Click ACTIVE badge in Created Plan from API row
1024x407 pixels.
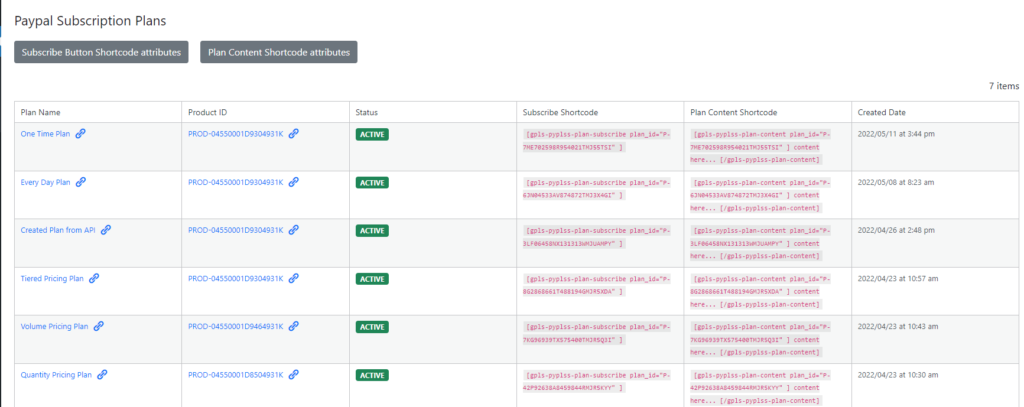click(x=372, y=231)
